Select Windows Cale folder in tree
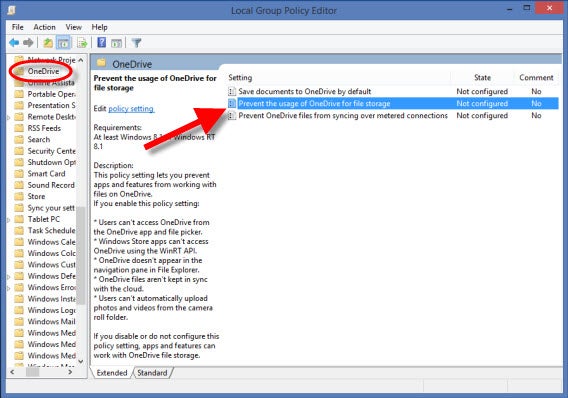This screenshot has width=568, height=398. [51, 242]
